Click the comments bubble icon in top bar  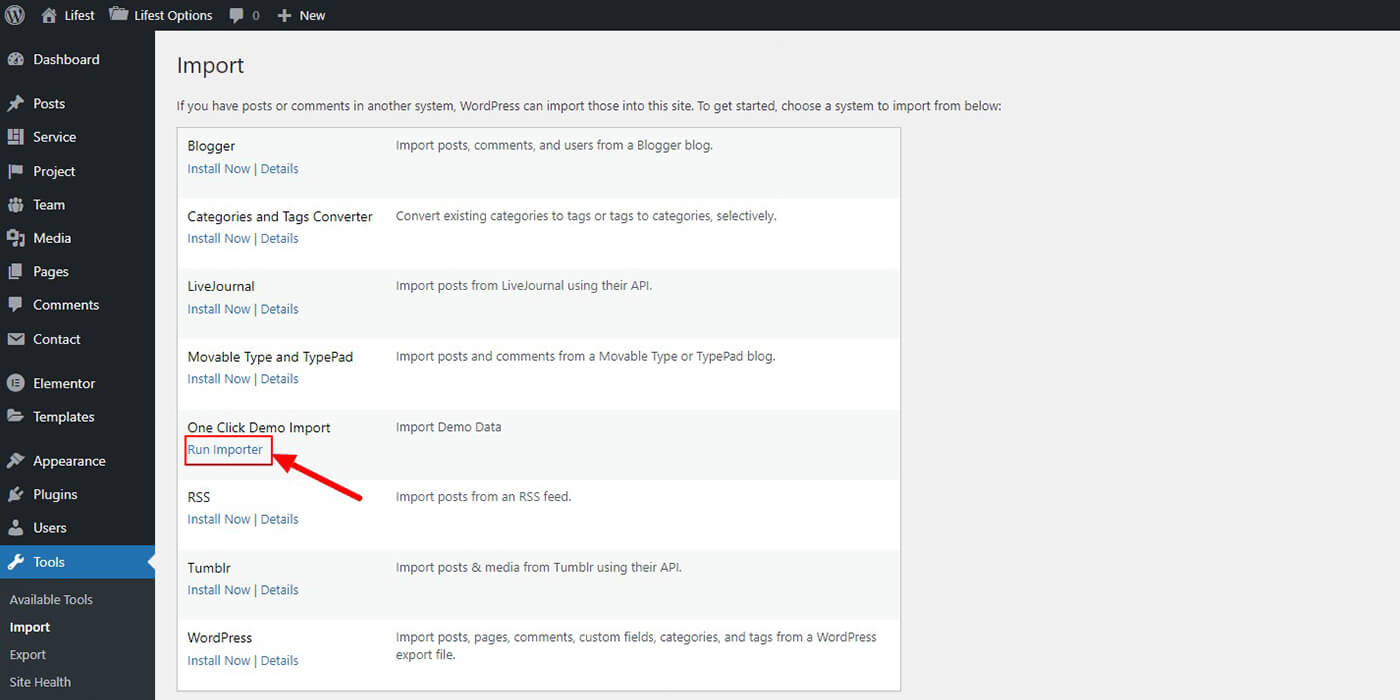[x=236, y=16]
